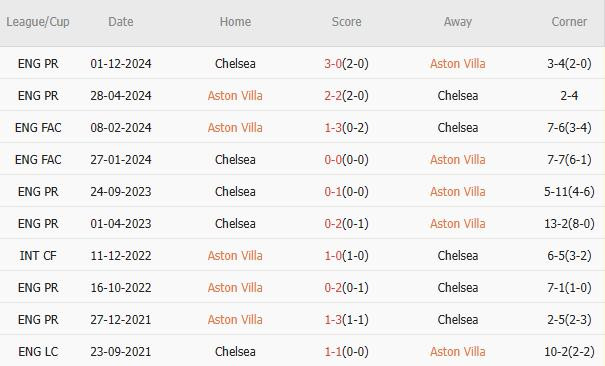Select Aston Villa home team on 28-04-2024
The width and height of the screenshot is (605, 366).
coord(235,96)
